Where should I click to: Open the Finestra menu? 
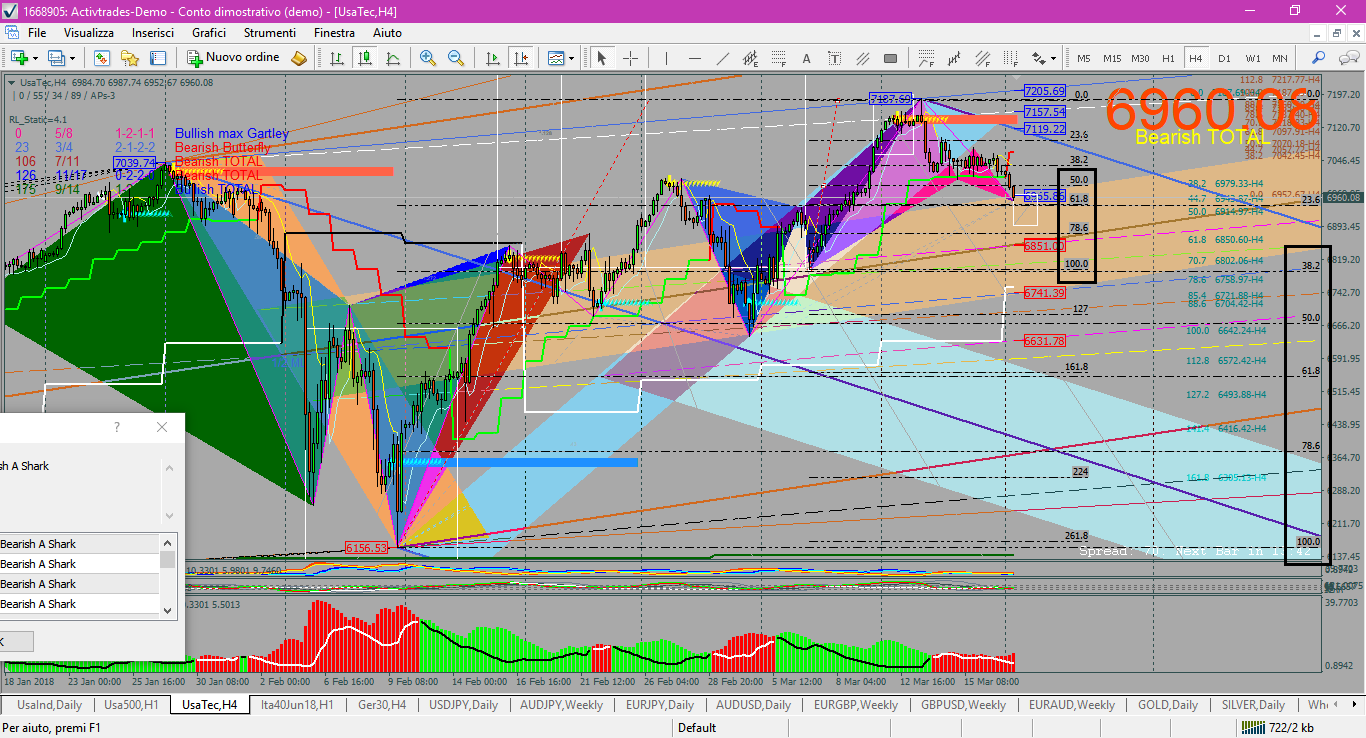[x=334, y=33]
